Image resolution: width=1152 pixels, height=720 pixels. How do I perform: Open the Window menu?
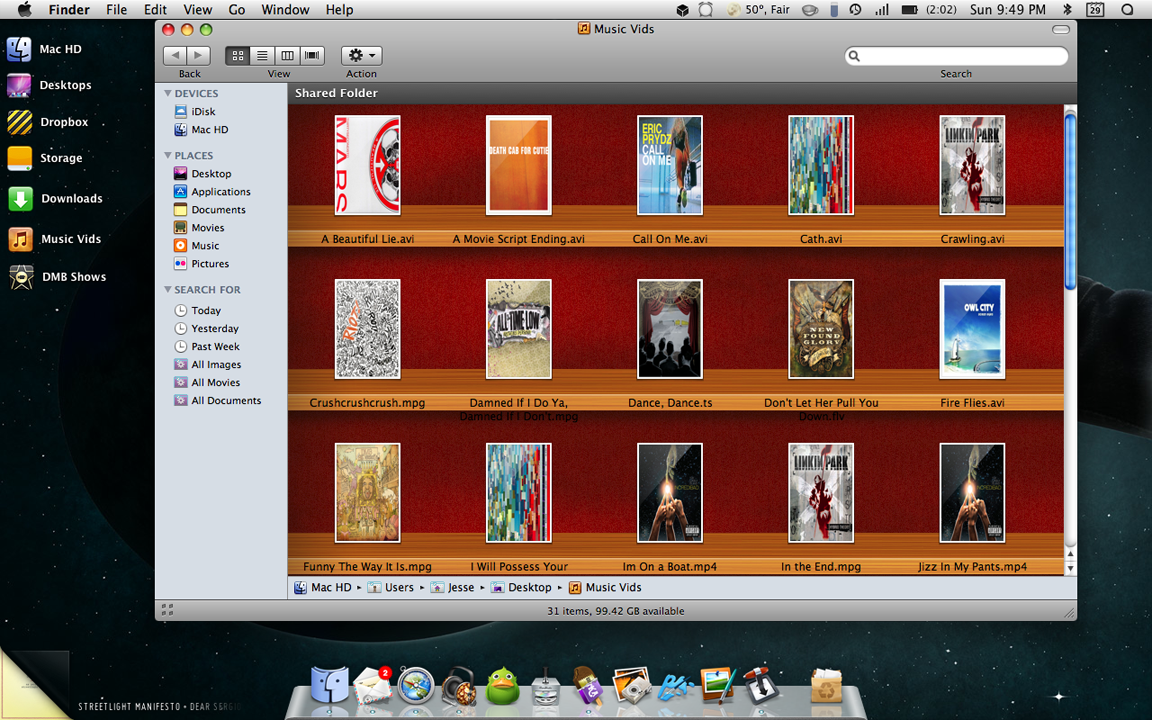point(285,10)
